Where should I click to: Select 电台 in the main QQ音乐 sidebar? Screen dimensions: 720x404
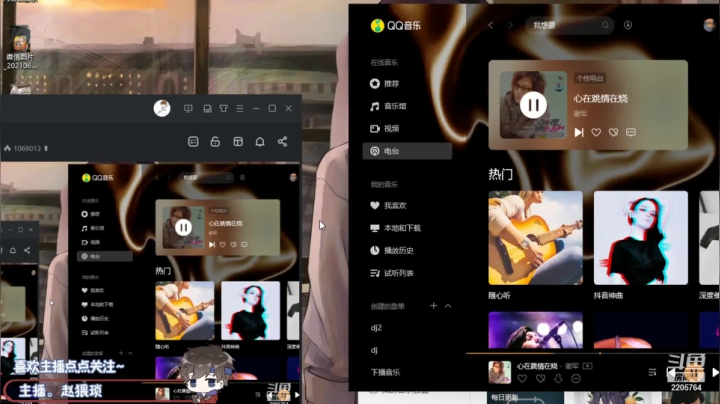point(407,151)
